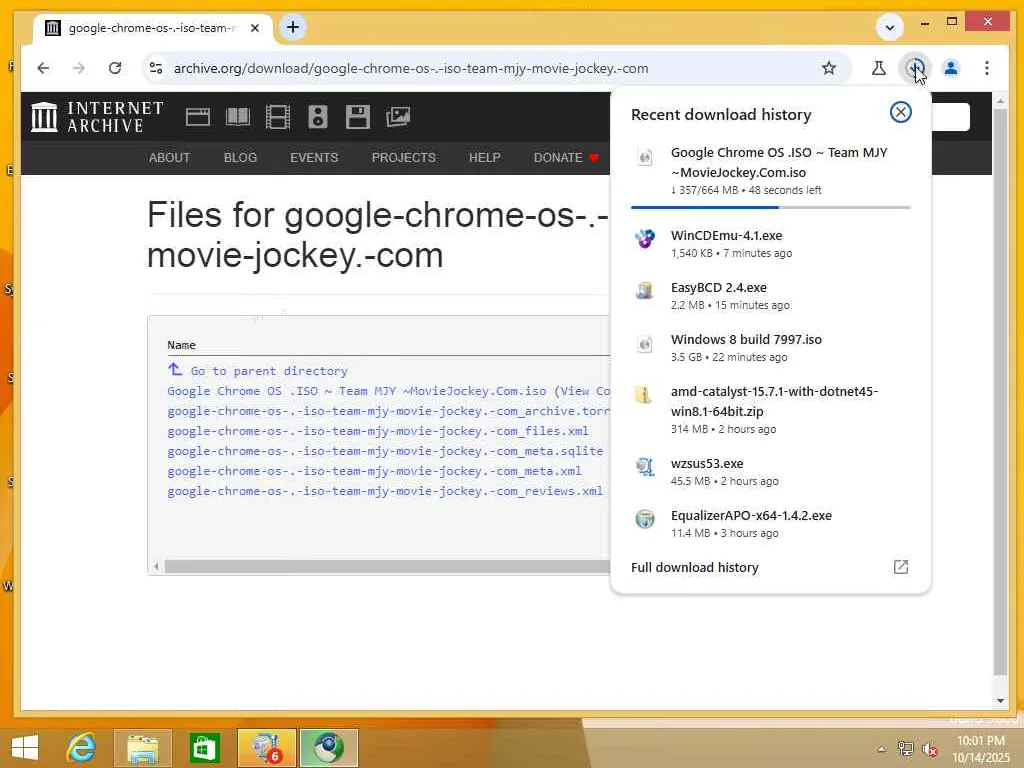Go back to the previous page
1024x768 pixels.
point(43,68)
